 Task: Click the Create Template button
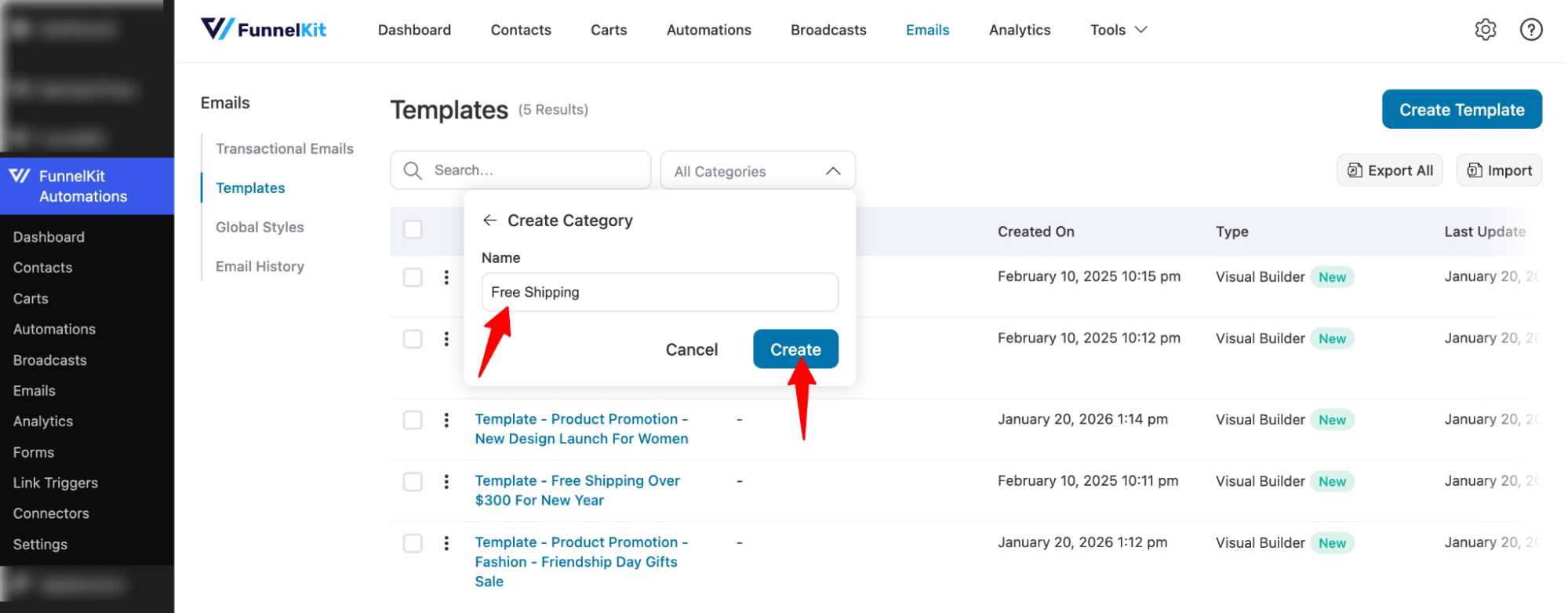tap(1461, 110)
